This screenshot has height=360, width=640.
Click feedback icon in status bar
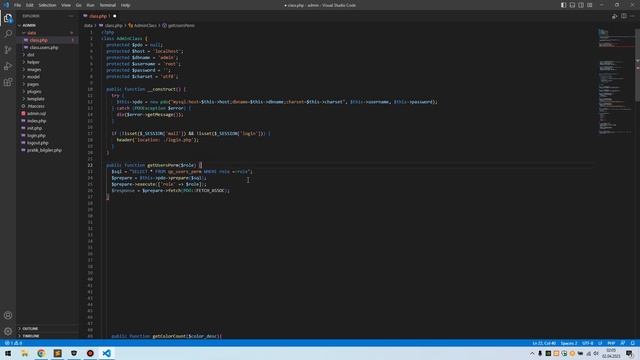(x=623, y=343)
